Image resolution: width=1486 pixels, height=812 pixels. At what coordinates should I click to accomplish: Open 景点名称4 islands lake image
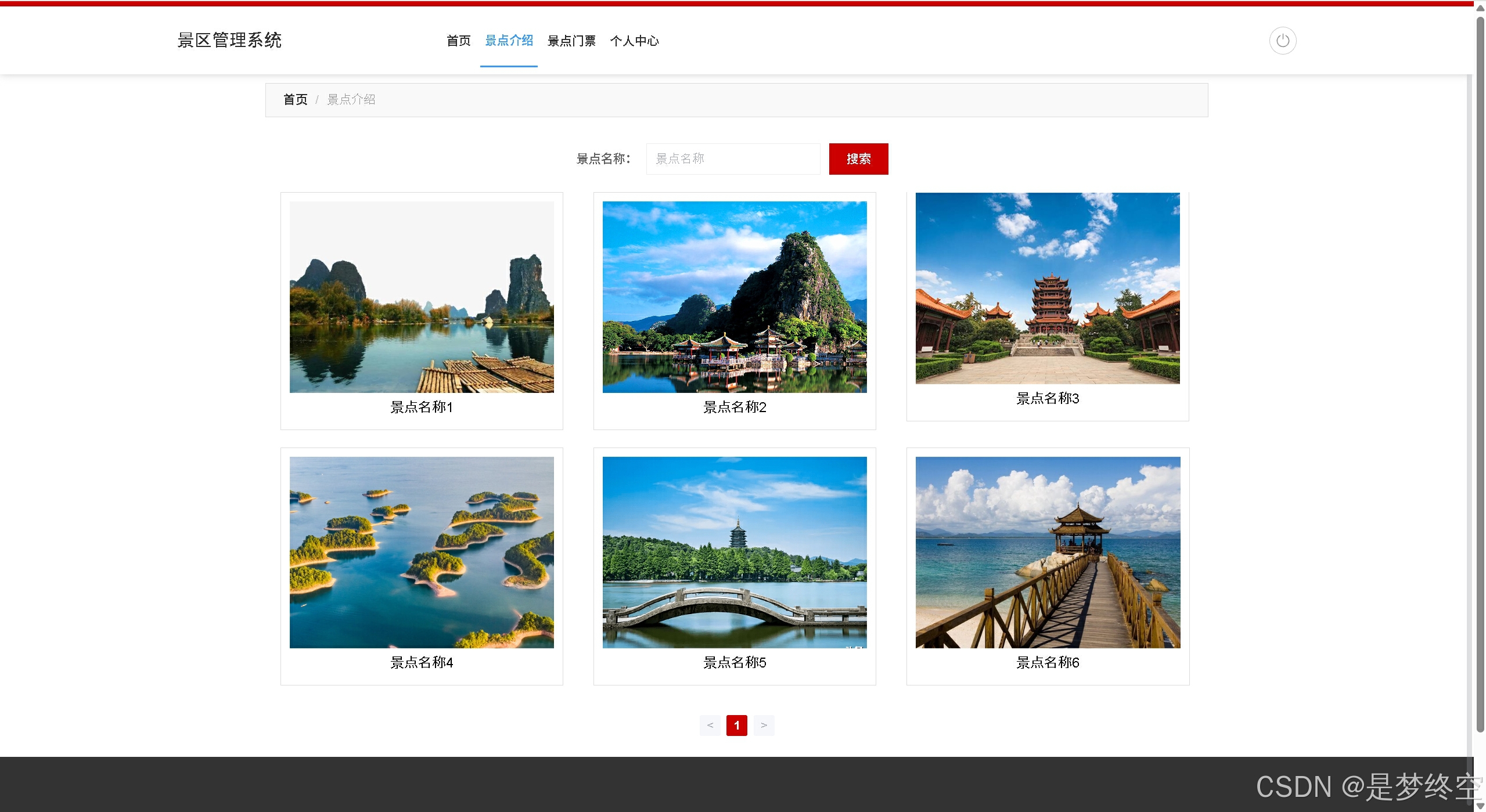[422, 552]
